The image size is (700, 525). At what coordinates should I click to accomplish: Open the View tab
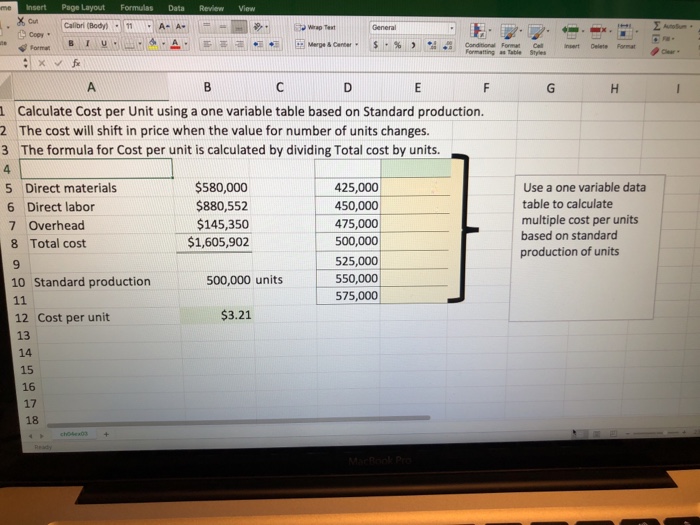[x=246, y=8]
